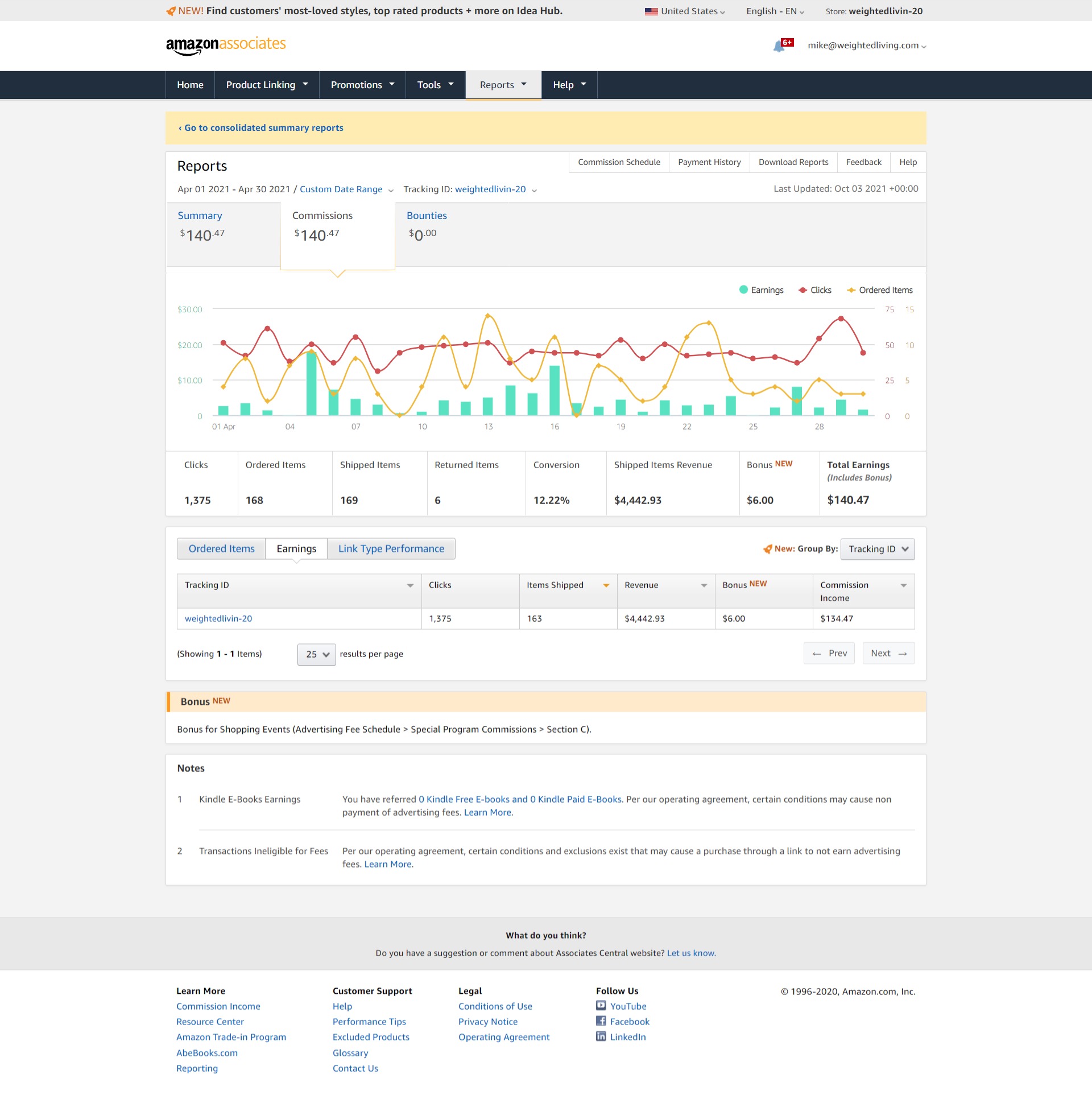The width and height of the screenshot is (1092, 1099).
Task: Click the Next pagination button
Action: [x=888, y=653]
